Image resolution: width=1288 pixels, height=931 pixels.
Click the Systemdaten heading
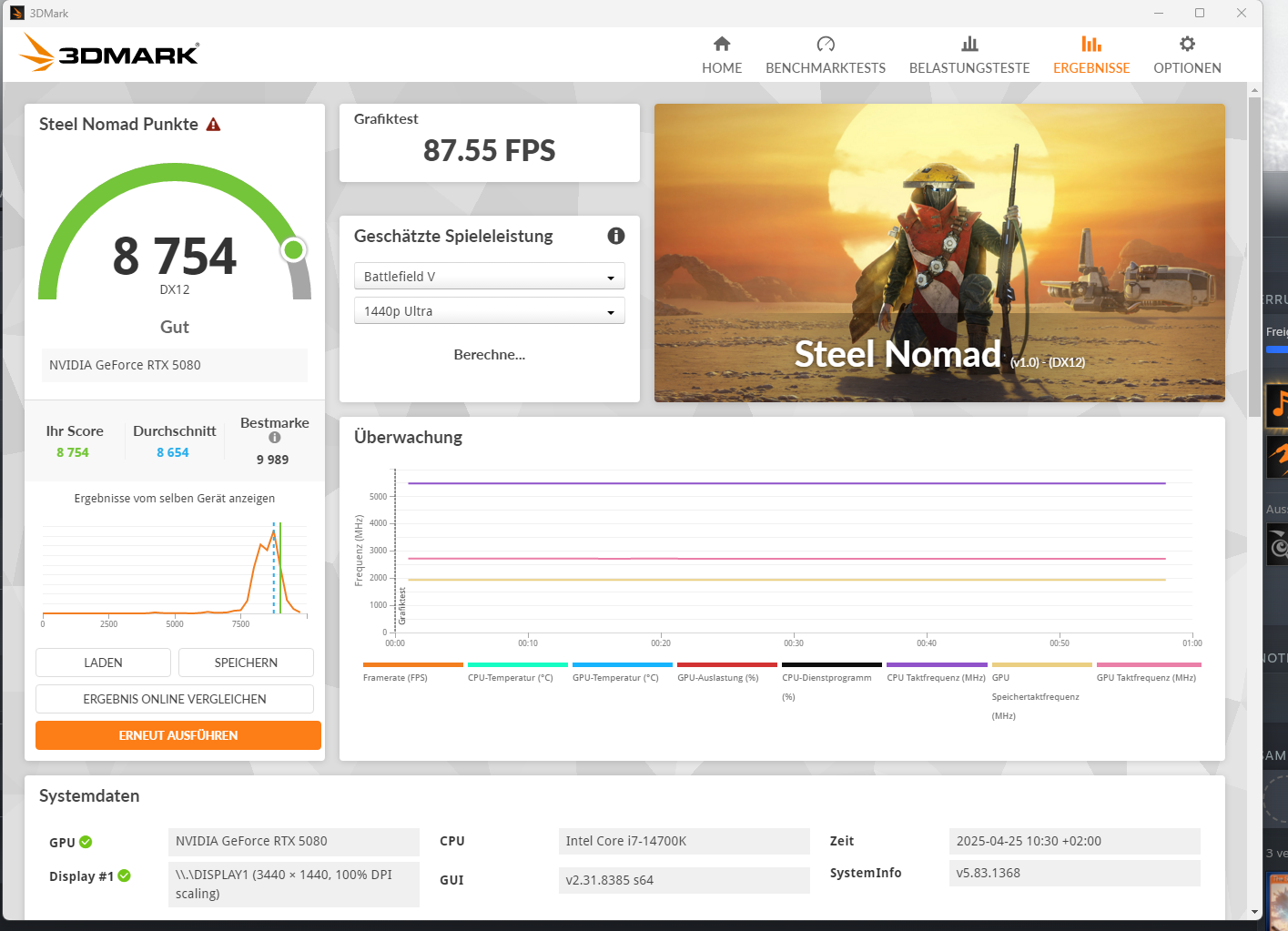89,795
